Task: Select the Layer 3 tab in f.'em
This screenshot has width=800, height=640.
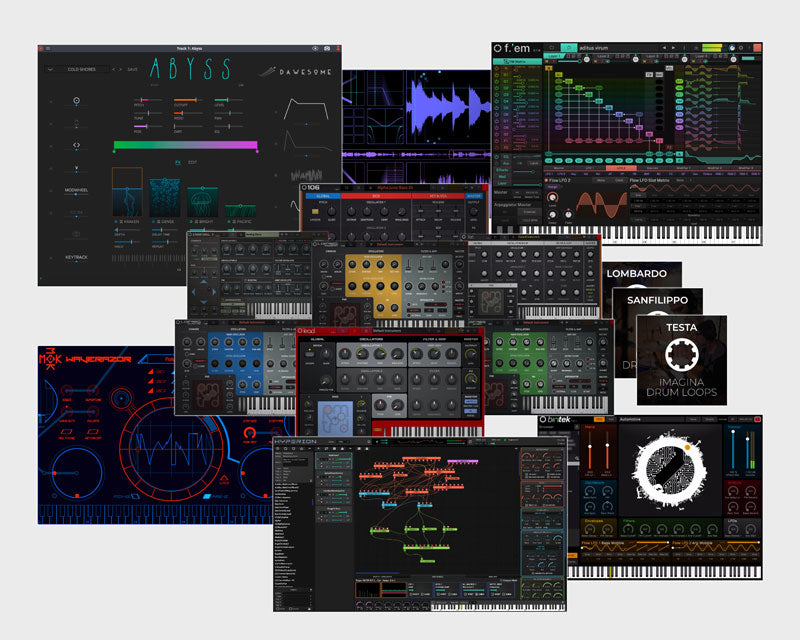Action: click(x=653, y=56)
